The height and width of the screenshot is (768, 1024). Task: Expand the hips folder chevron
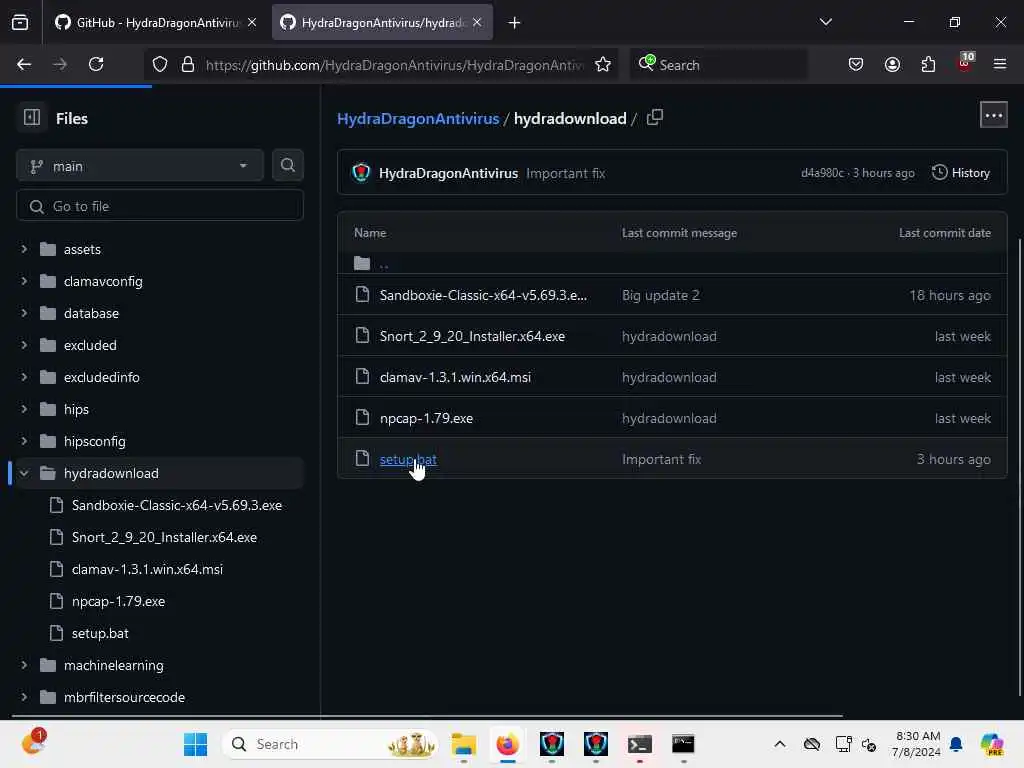click(x=24, y=409)
